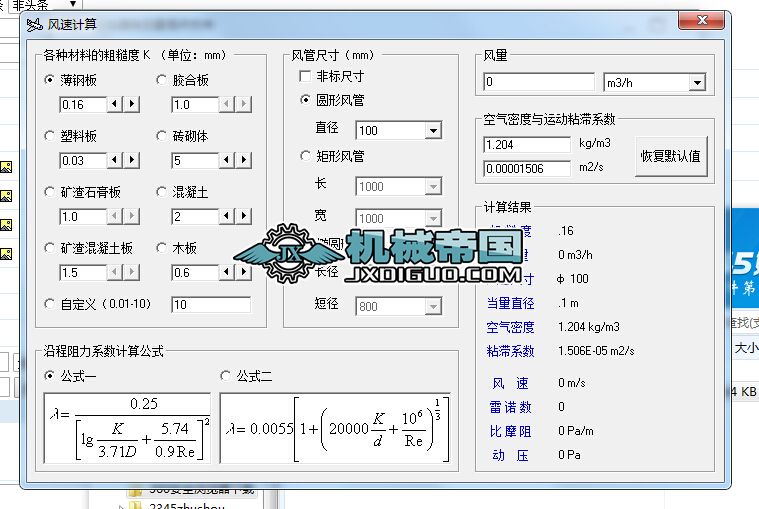
Task: Open the m3/h airflow unit dropdown
Action: (697, 83)
